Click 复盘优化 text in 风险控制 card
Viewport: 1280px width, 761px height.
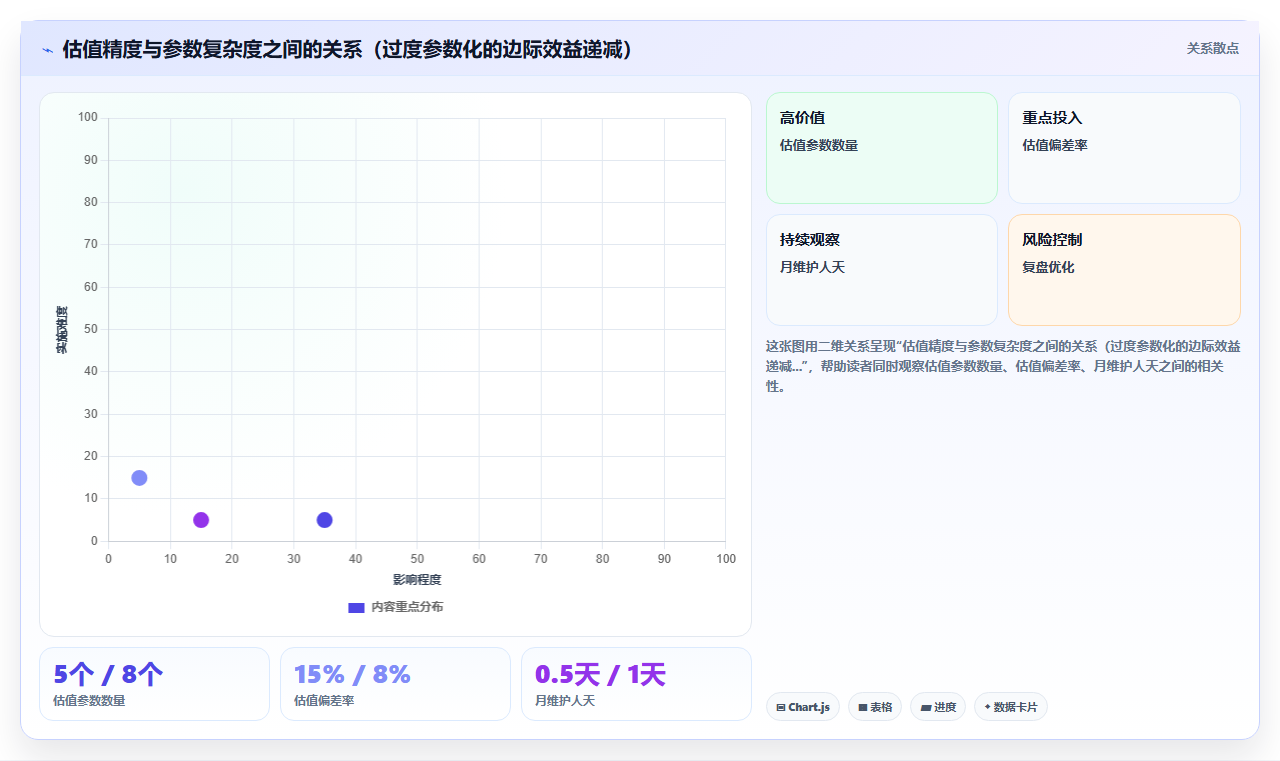pyautogui.click(x=1048, y=267)
